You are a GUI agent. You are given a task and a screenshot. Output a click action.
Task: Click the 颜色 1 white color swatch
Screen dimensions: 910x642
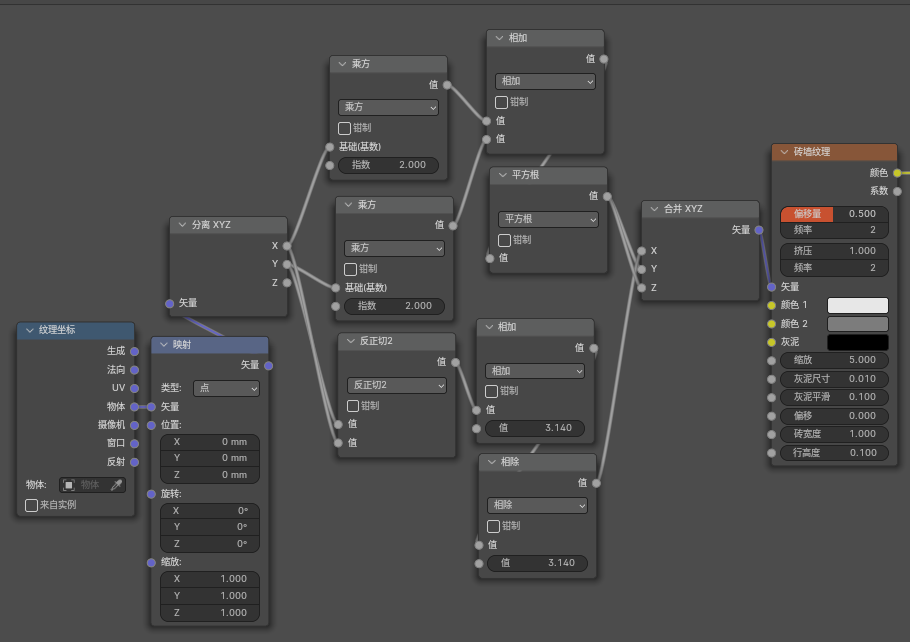pyautogui.click(x=857, y=305)
